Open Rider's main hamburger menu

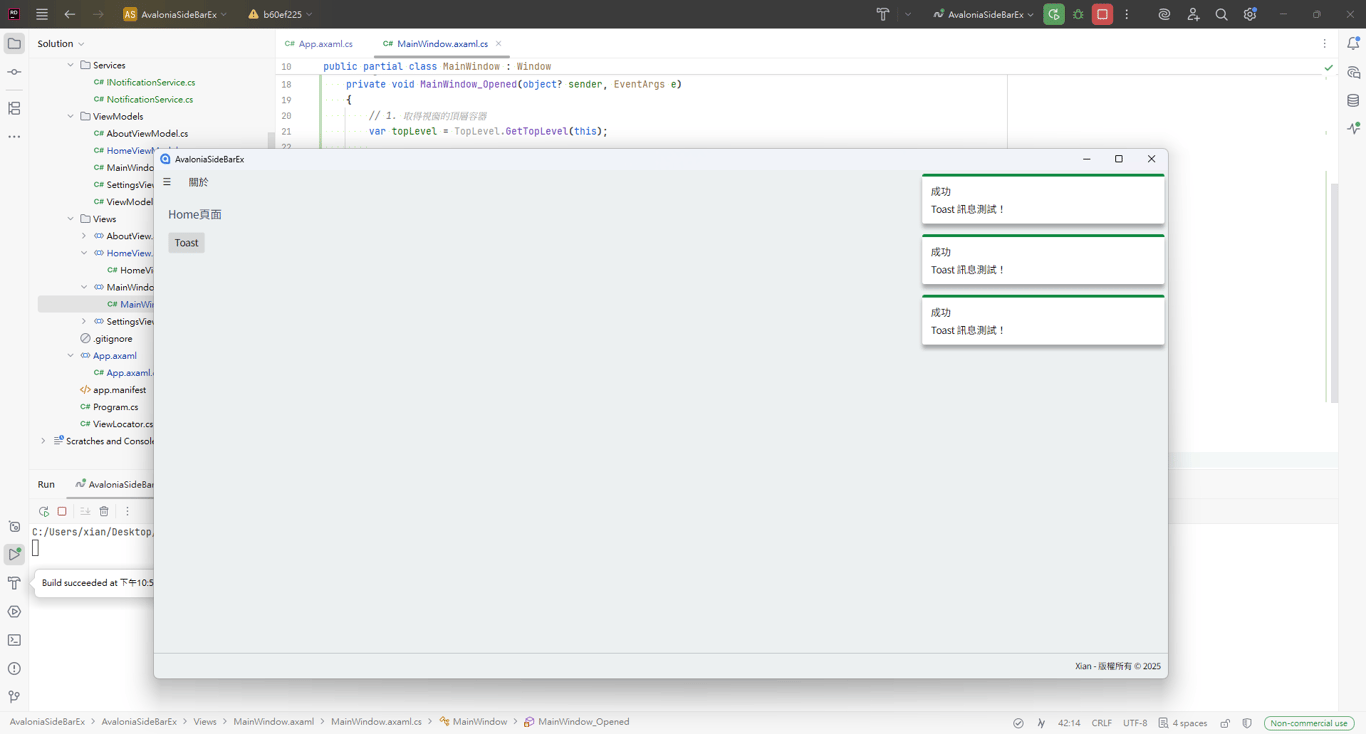coord(42,14)
